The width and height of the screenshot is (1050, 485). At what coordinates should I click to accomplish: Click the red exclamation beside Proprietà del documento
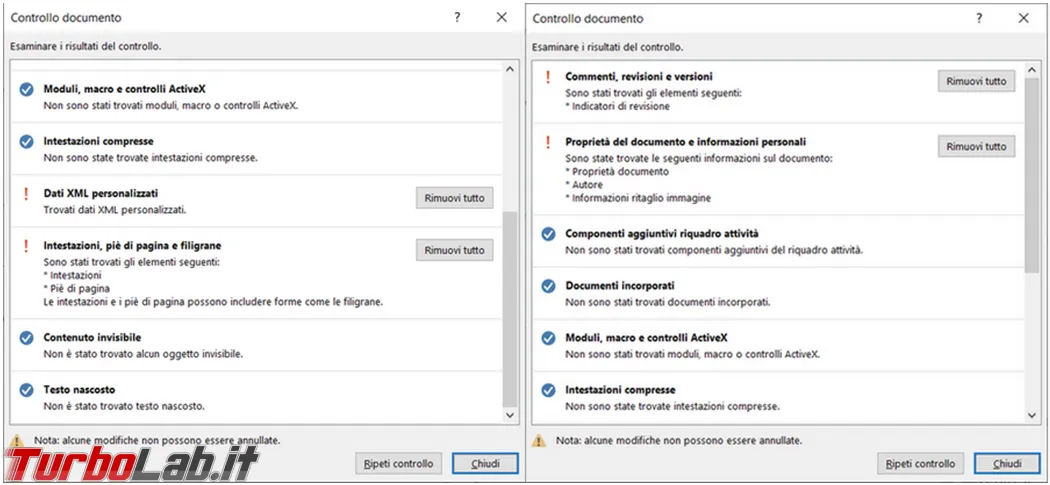point(548,142)
